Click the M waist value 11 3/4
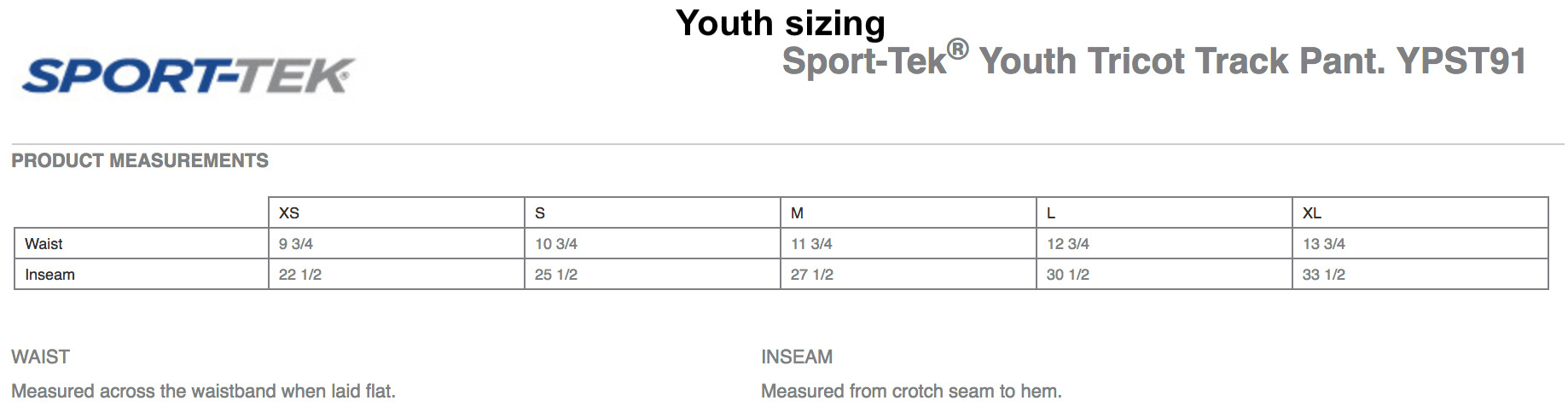 [x=811, y=244]
